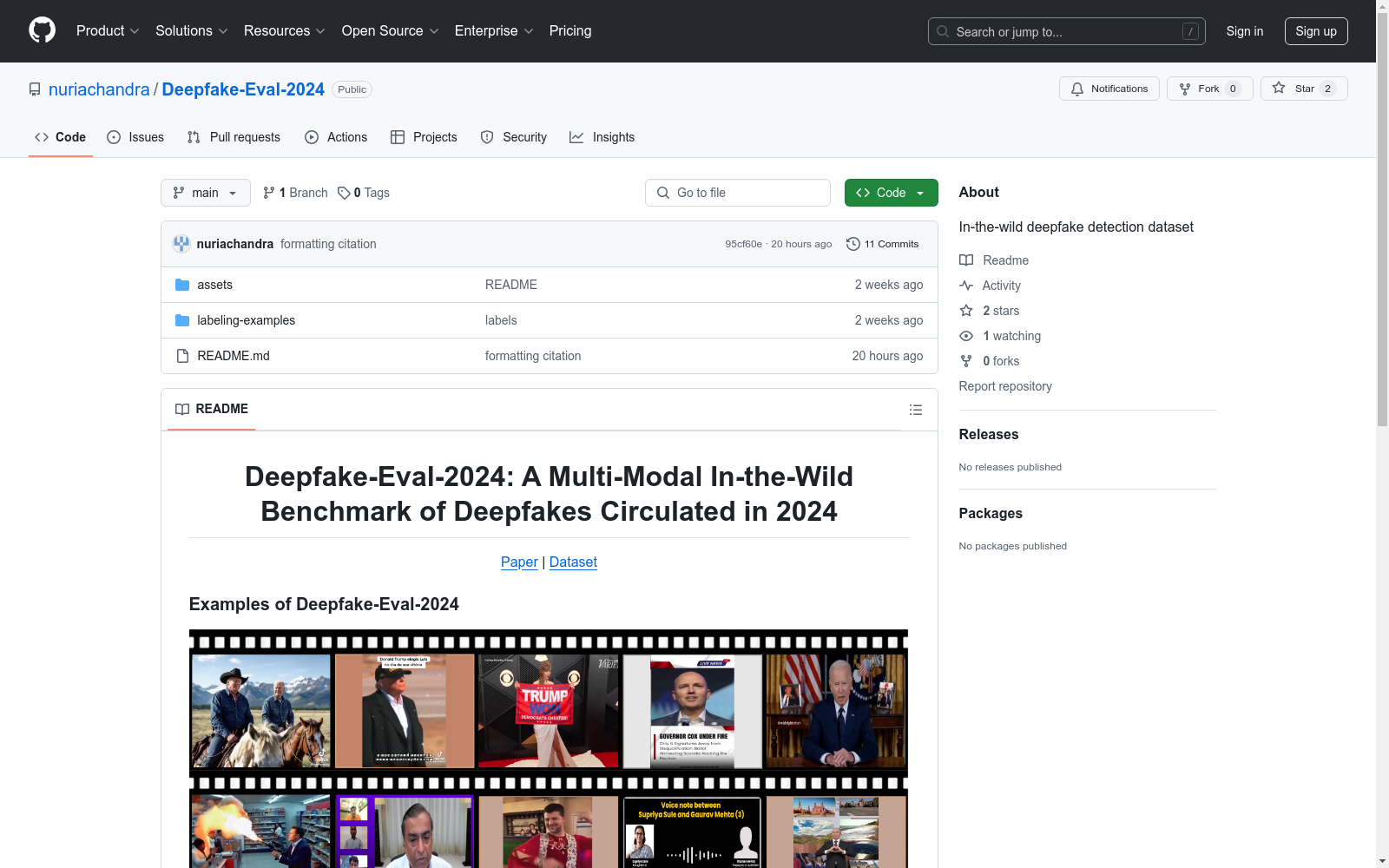Expand the Enterprise menu
This screenshot has height=868, width=1389.
point(494,31)
